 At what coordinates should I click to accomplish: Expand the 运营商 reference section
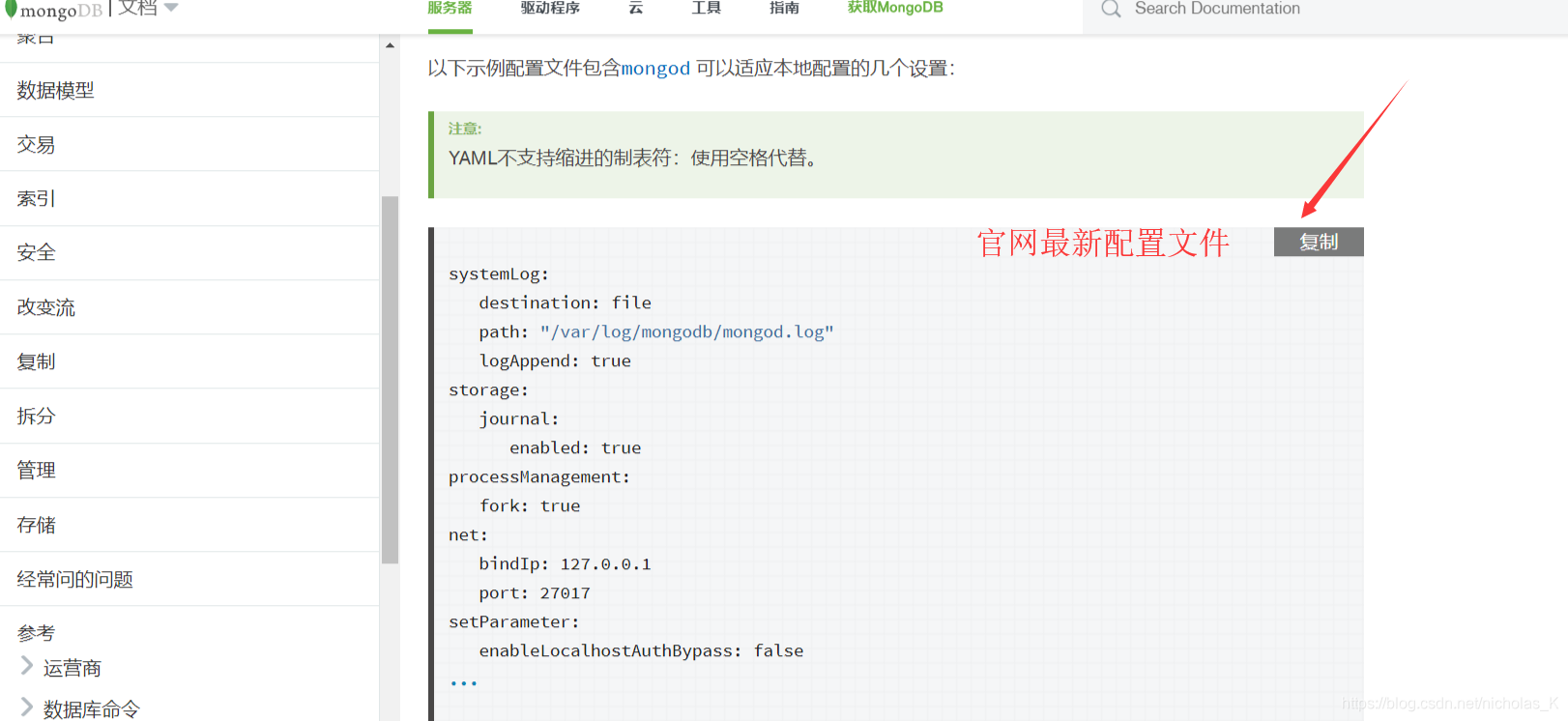coord(26,665)
